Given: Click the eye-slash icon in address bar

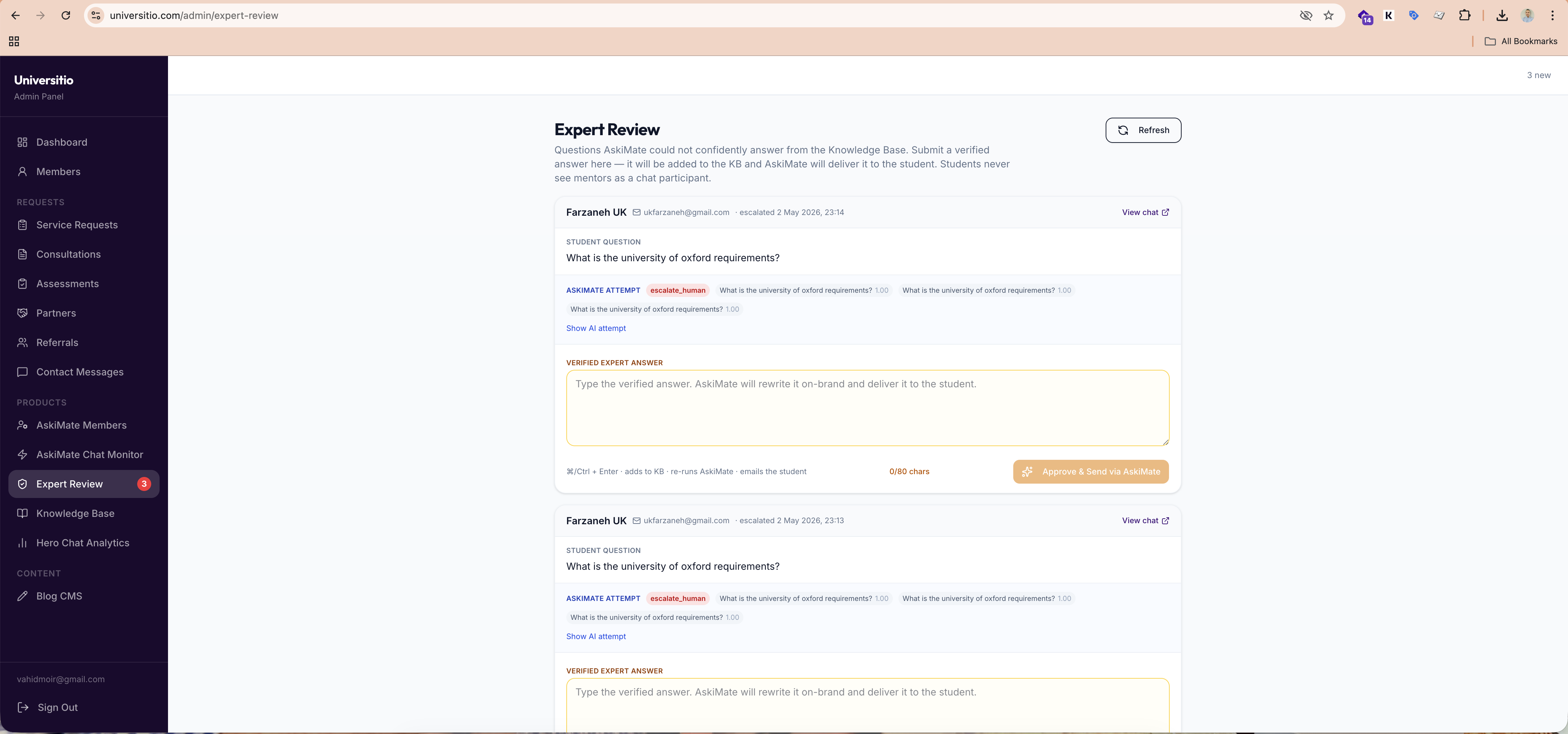Looking at the screenshot, I should [x=1305, y=15].
